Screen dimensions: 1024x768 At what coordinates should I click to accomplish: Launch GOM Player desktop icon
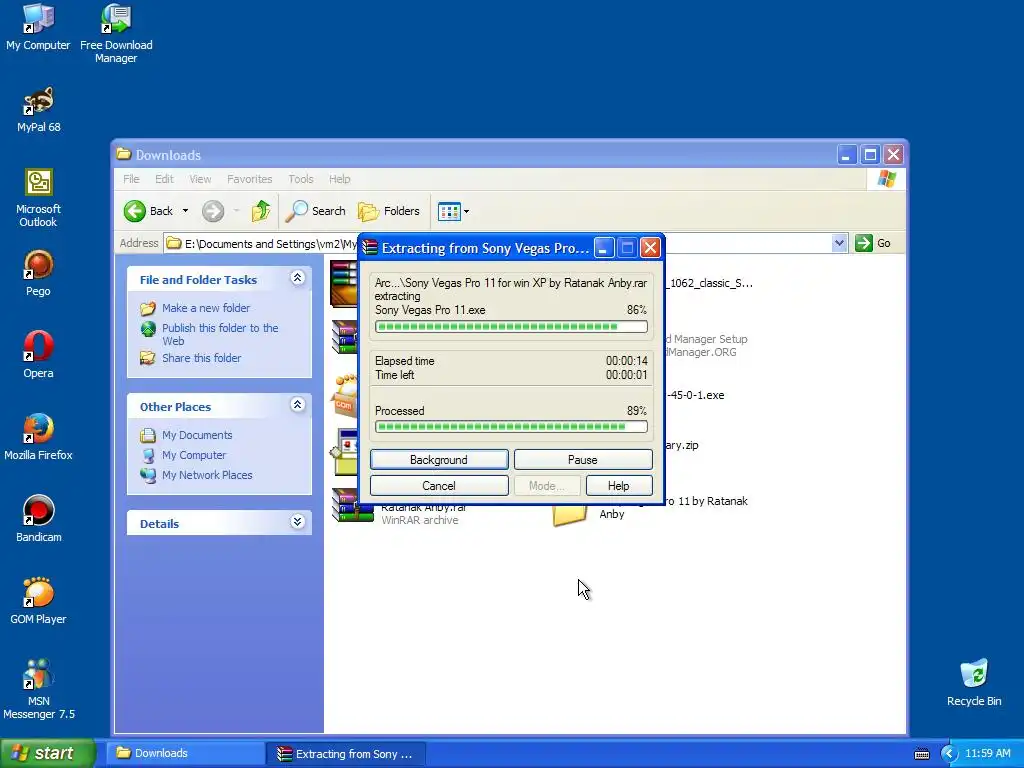click(x=38, y=601)
